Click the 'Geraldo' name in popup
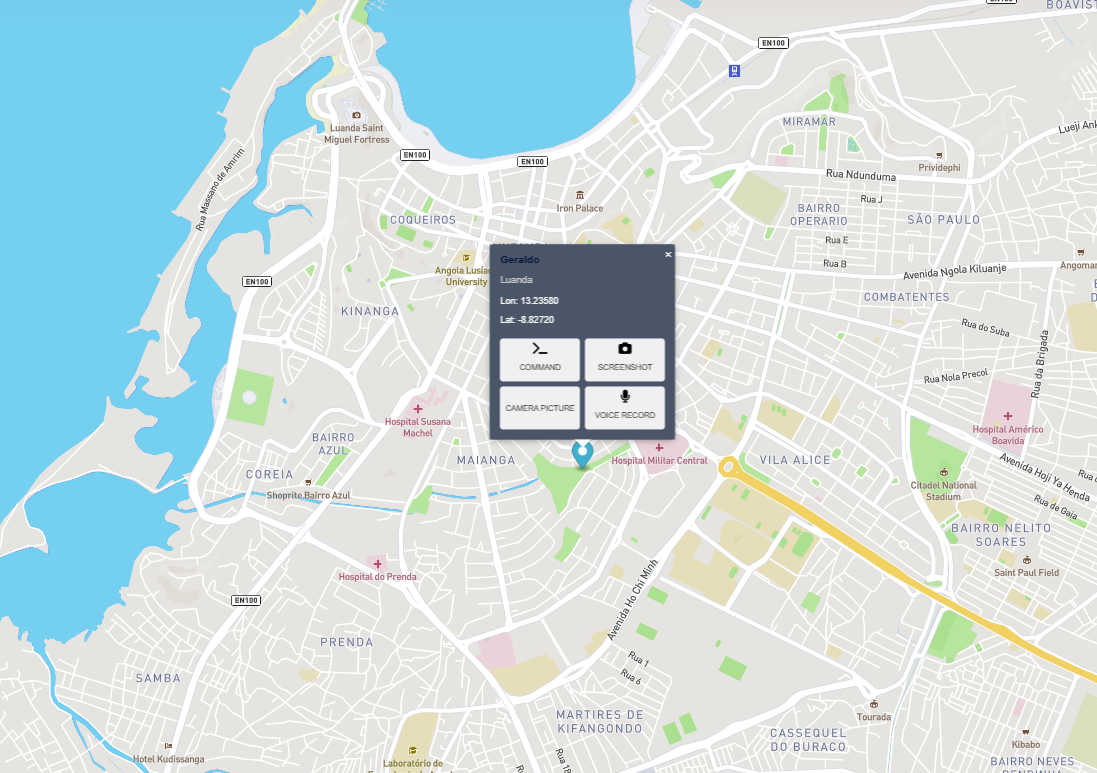 click(519, 260)
